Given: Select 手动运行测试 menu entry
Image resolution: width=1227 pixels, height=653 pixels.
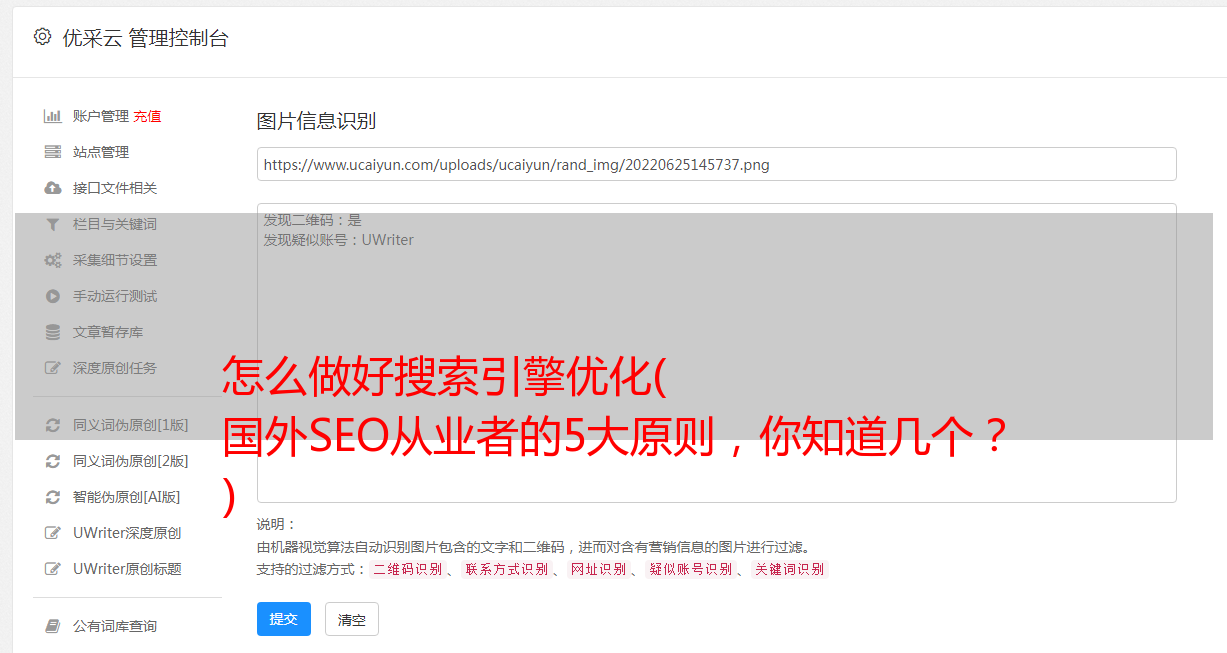Looking at the screenshot, I should 115,296.
